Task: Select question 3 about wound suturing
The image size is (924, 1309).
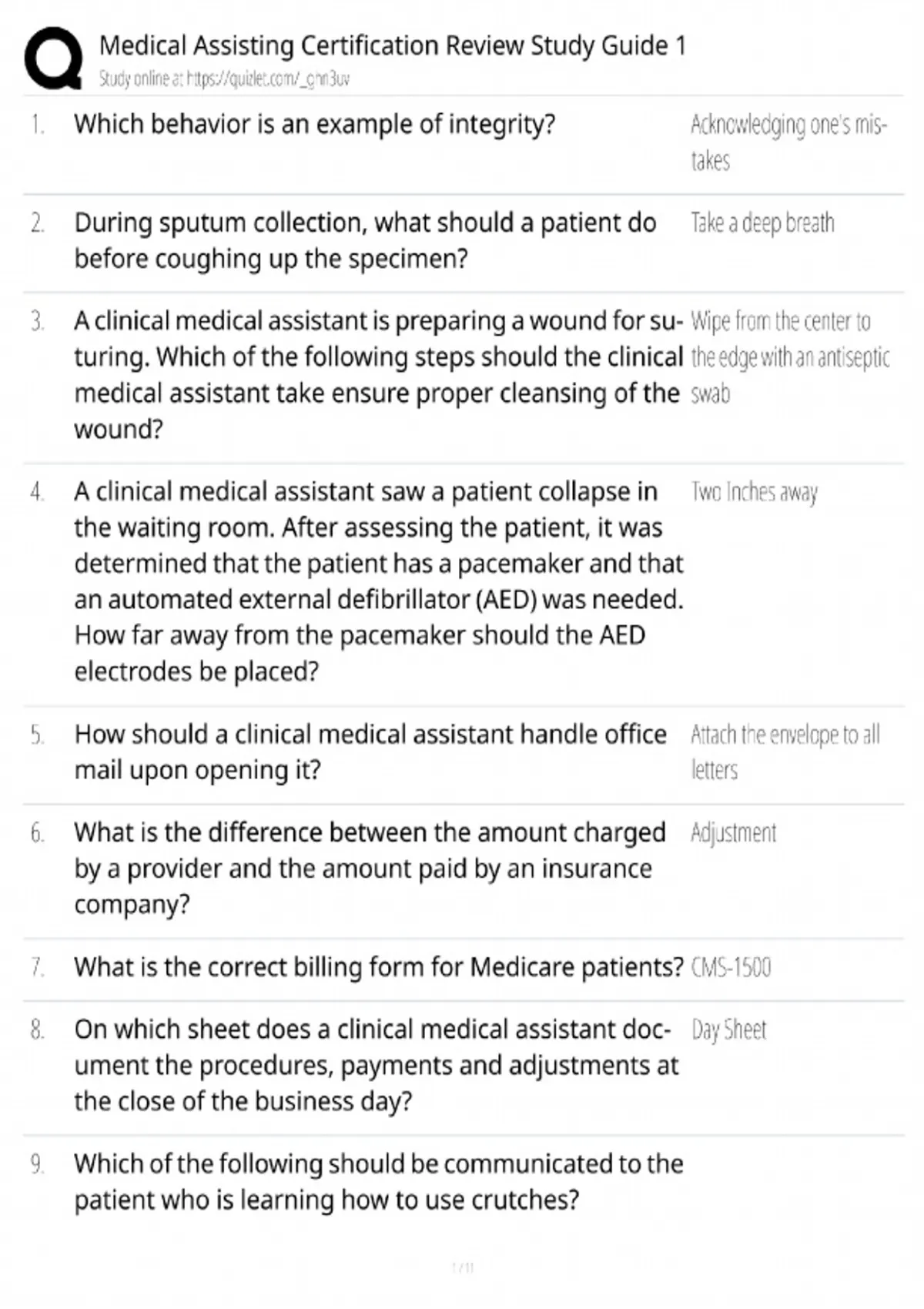Action: pos(377,374)
